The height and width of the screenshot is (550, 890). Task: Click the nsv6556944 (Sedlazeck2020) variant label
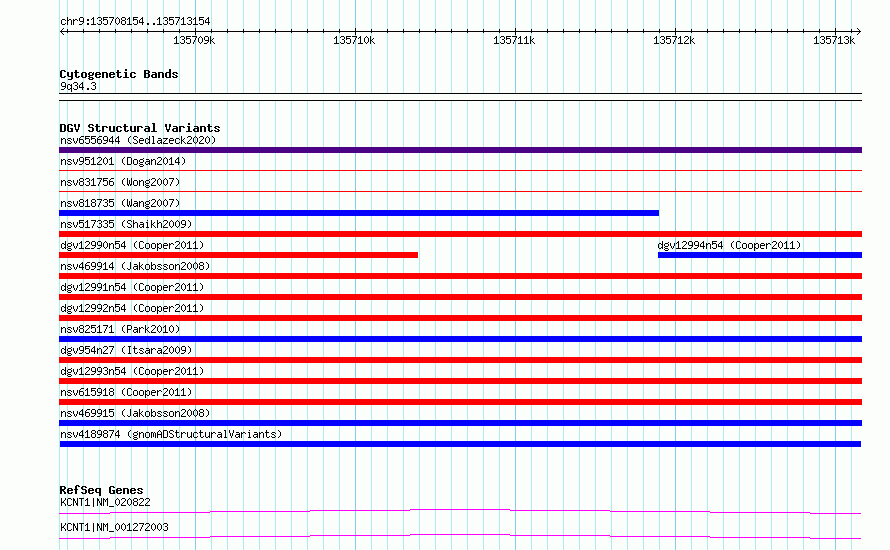point(138,140)
